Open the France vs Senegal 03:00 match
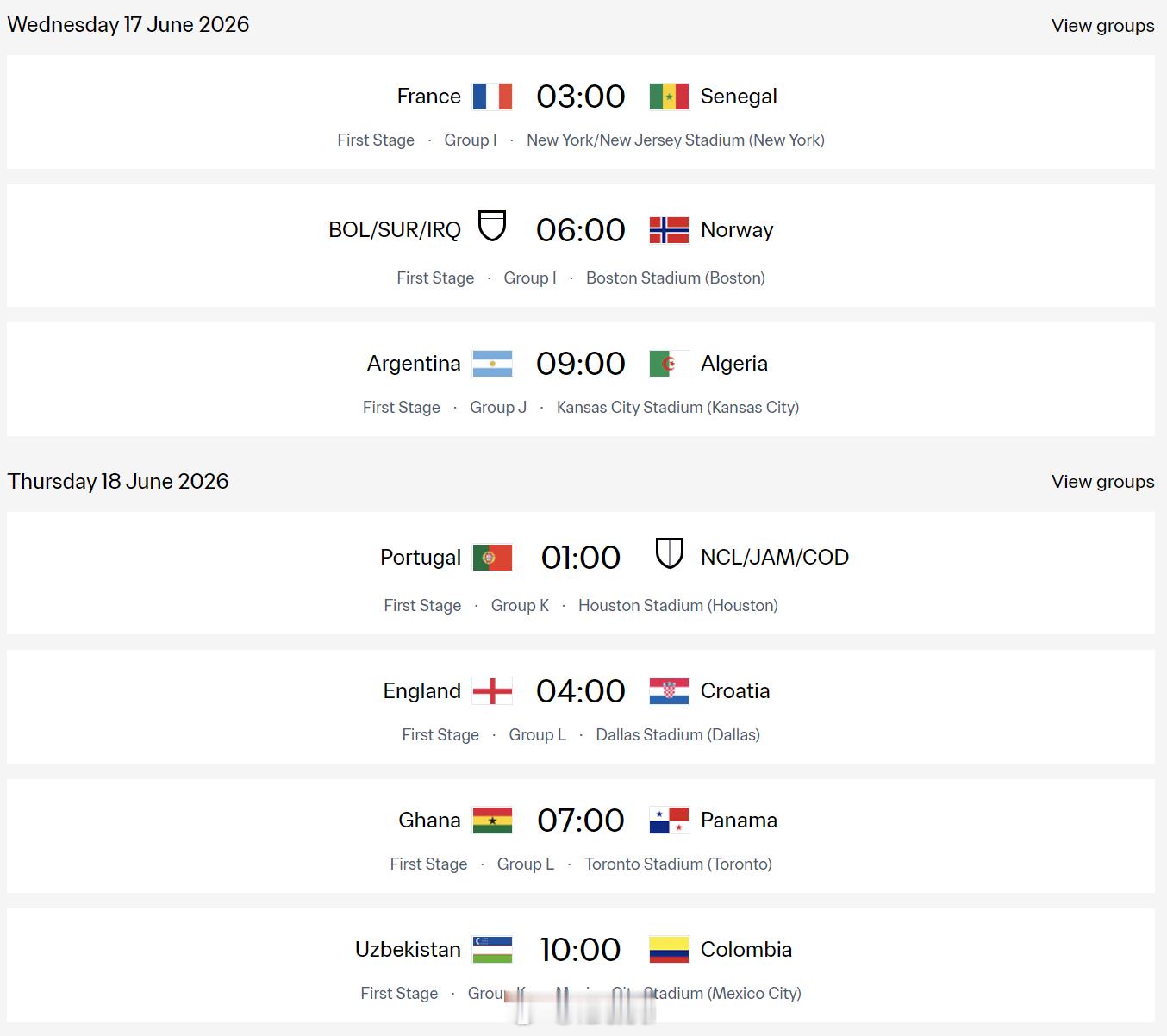The height and width of the screenshot is (1036, 1167). click(x=580, y=97)
